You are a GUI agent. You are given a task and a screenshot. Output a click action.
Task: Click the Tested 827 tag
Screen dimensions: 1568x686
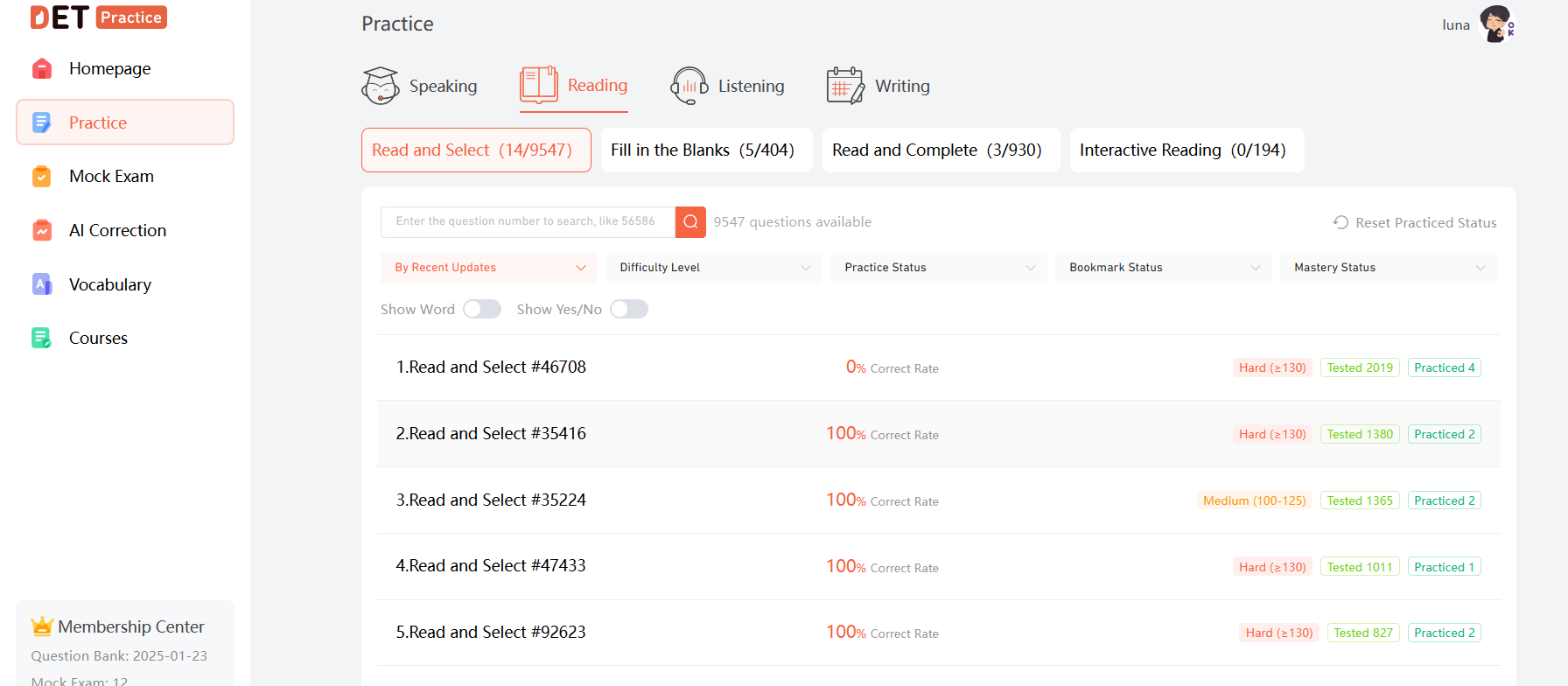coord(1363,633)
